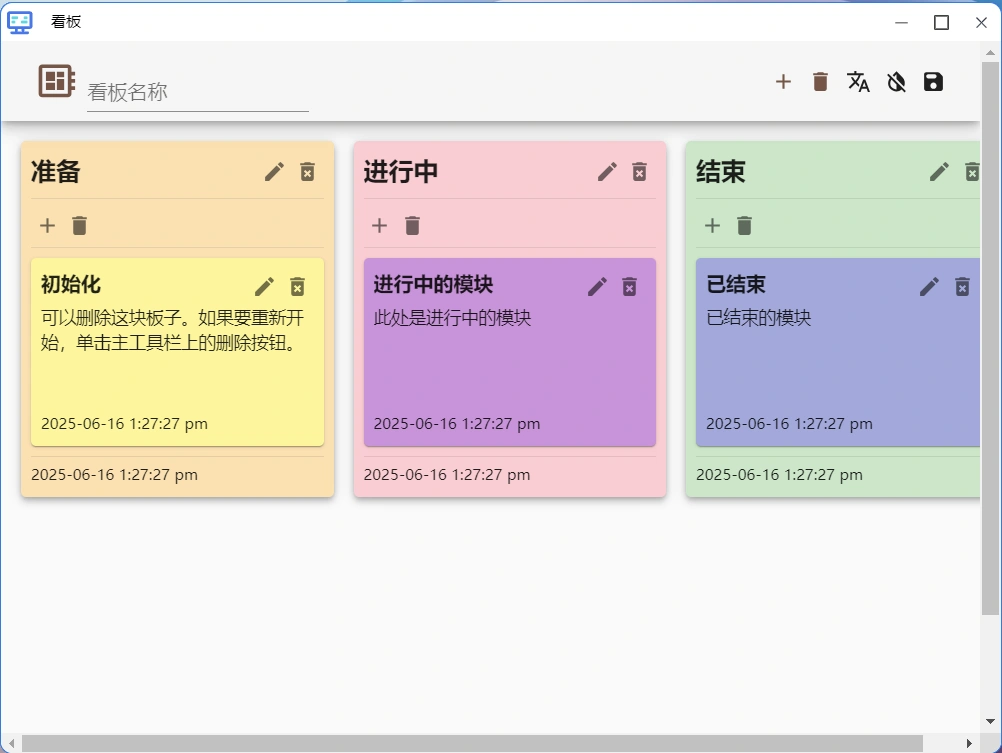Click main toolbar delete board icon
Viewport: 1002px width, 753px height.
(x=820, y=82)
